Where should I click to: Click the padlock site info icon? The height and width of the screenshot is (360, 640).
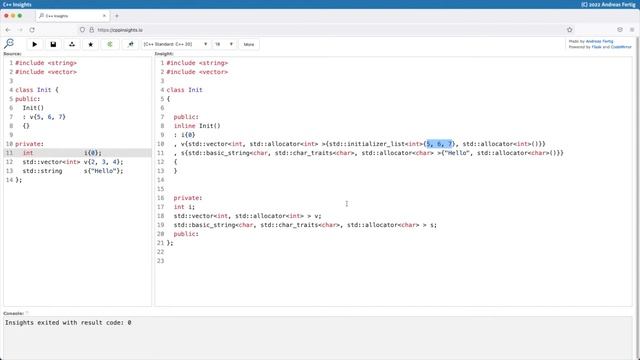click(92, 30)
